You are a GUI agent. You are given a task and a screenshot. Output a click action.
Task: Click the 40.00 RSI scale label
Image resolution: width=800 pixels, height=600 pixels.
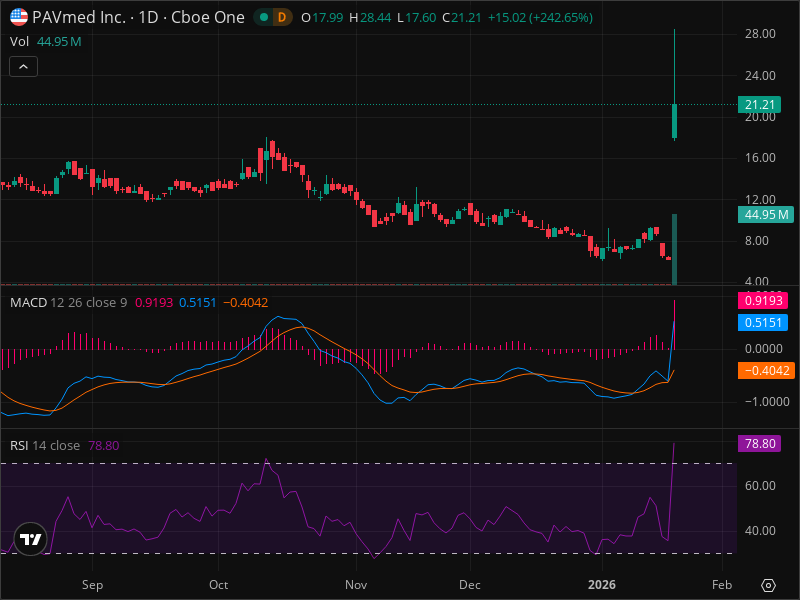point(760,531)
